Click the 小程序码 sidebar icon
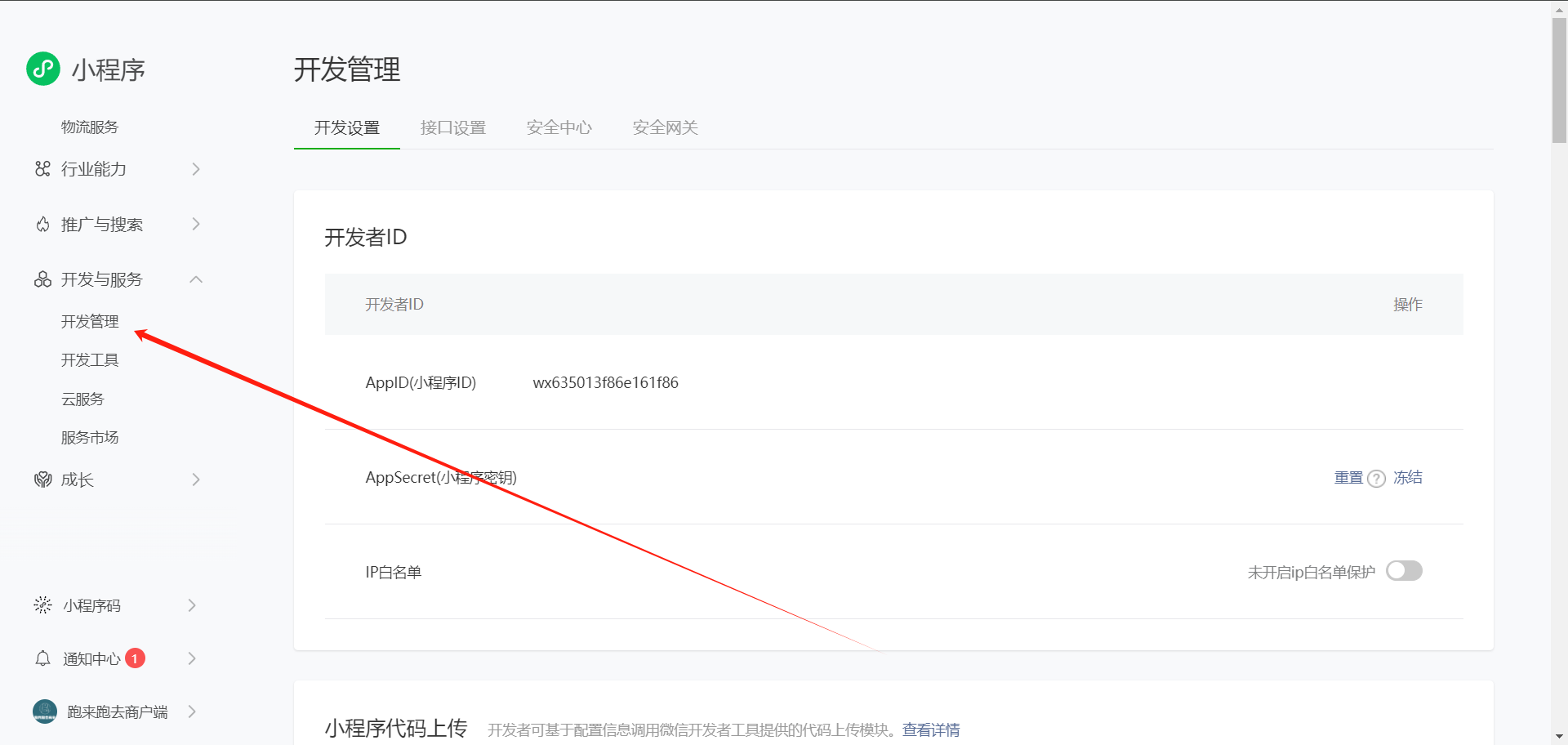Image resolution: width=1568 pixels, height=745 pixels. tap(42, 605)
